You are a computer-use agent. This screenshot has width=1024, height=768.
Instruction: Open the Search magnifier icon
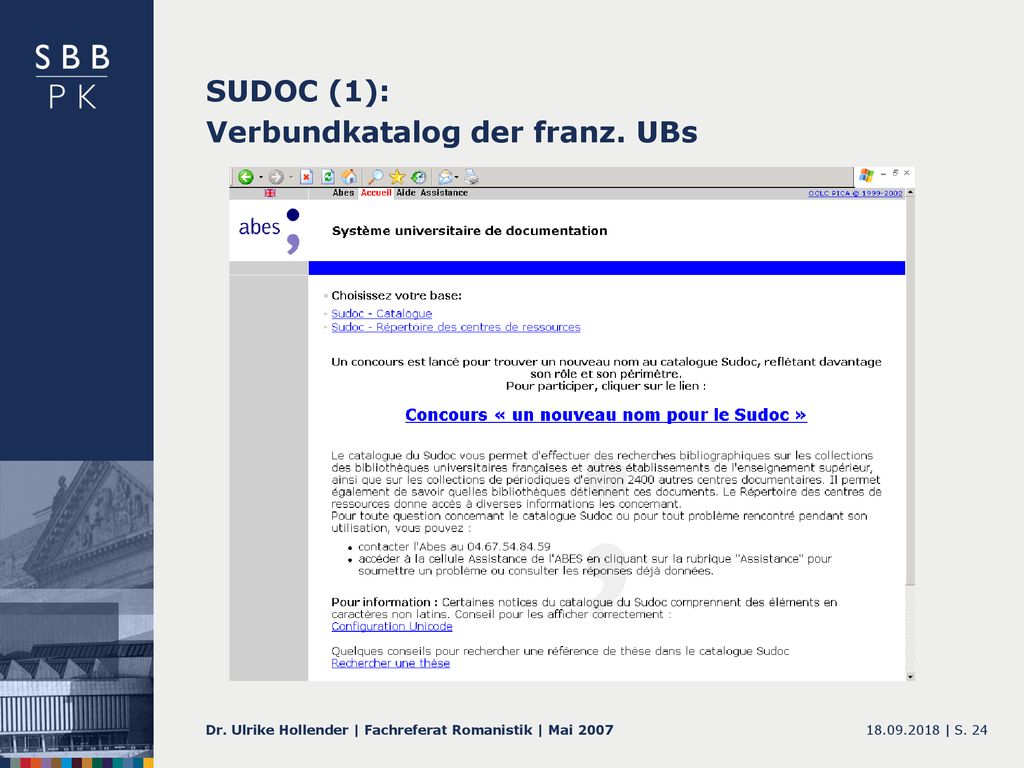376,177
